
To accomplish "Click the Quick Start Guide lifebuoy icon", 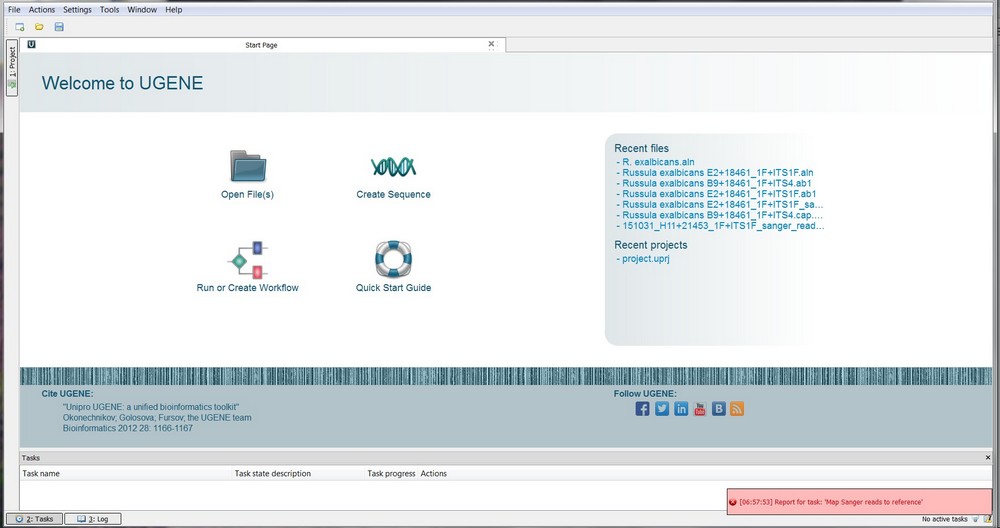I will [393, 259].
